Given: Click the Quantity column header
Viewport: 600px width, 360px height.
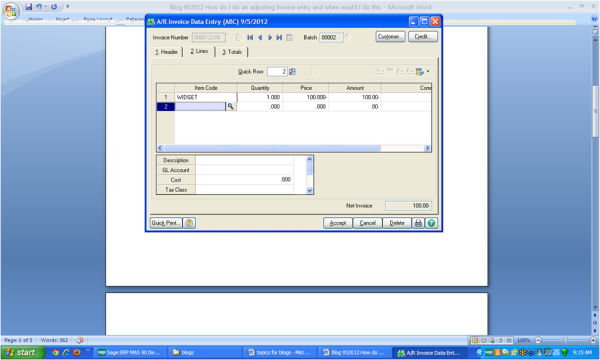Looking at the screenshot, I should pyautogui.click(x=259, y=88).
